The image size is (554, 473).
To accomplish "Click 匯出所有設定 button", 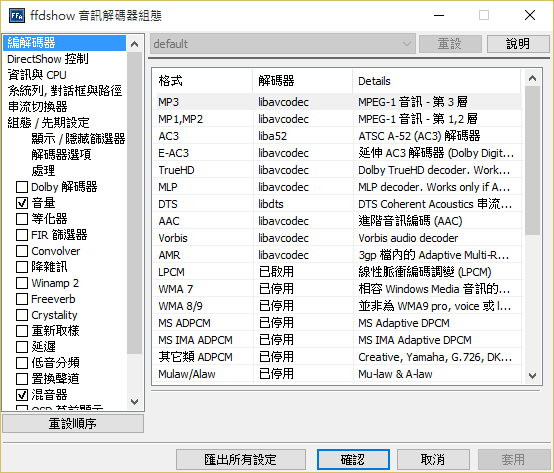I will point(241,460).
